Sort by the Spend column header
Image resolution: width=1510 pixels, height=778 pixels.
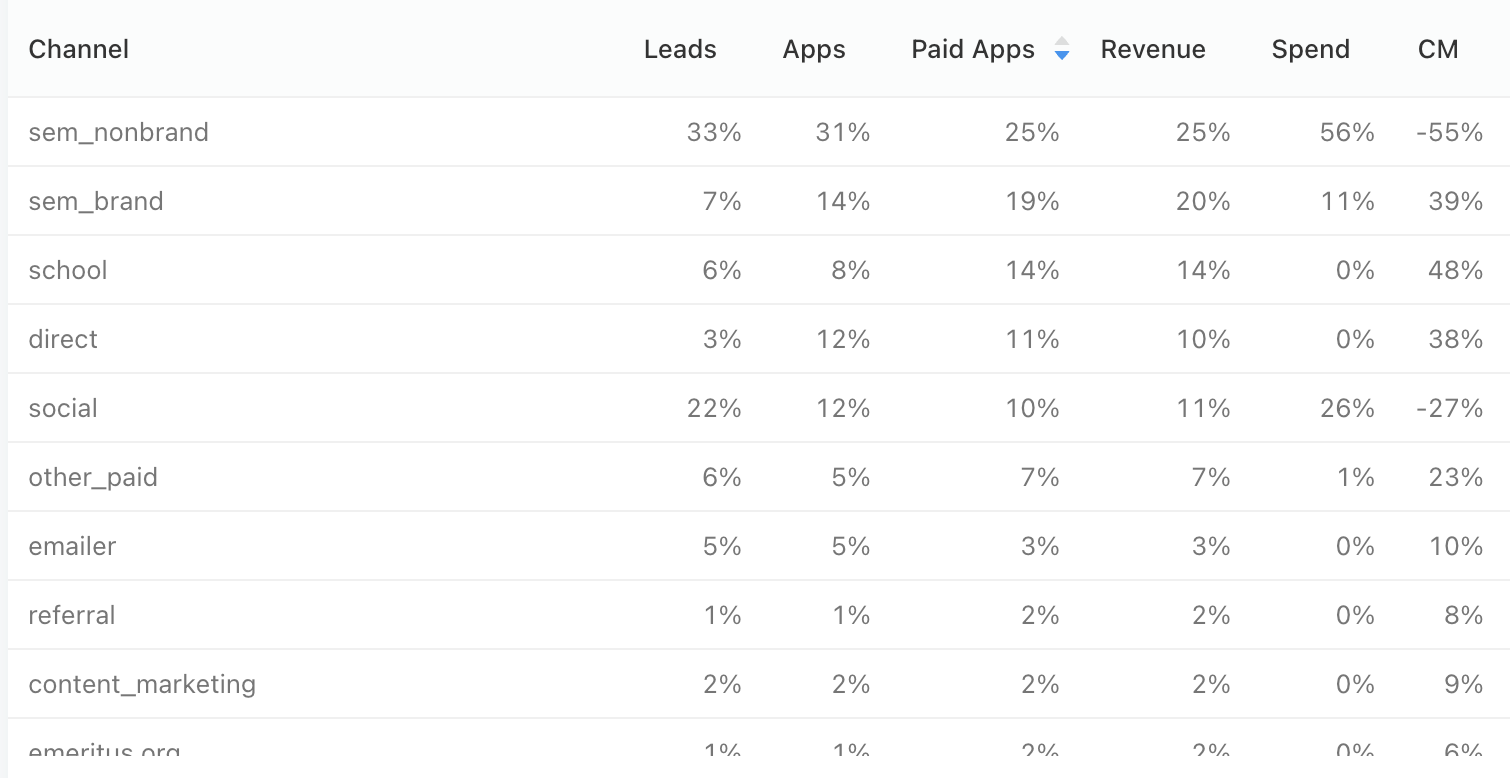pos(1311,49)
